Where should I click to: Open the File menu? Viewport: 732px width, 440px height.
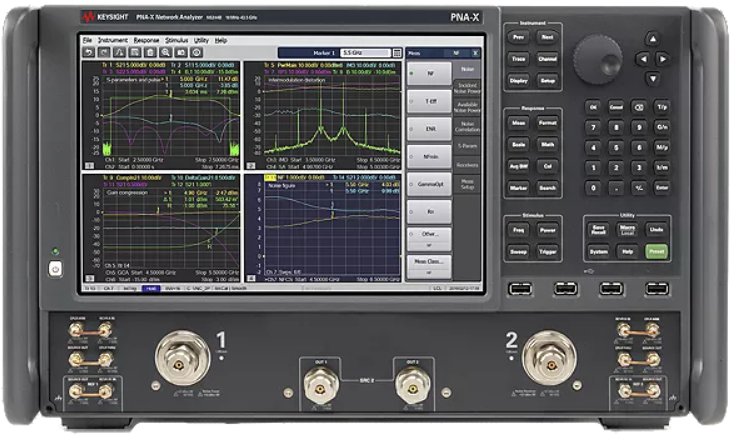coord(87,41)
